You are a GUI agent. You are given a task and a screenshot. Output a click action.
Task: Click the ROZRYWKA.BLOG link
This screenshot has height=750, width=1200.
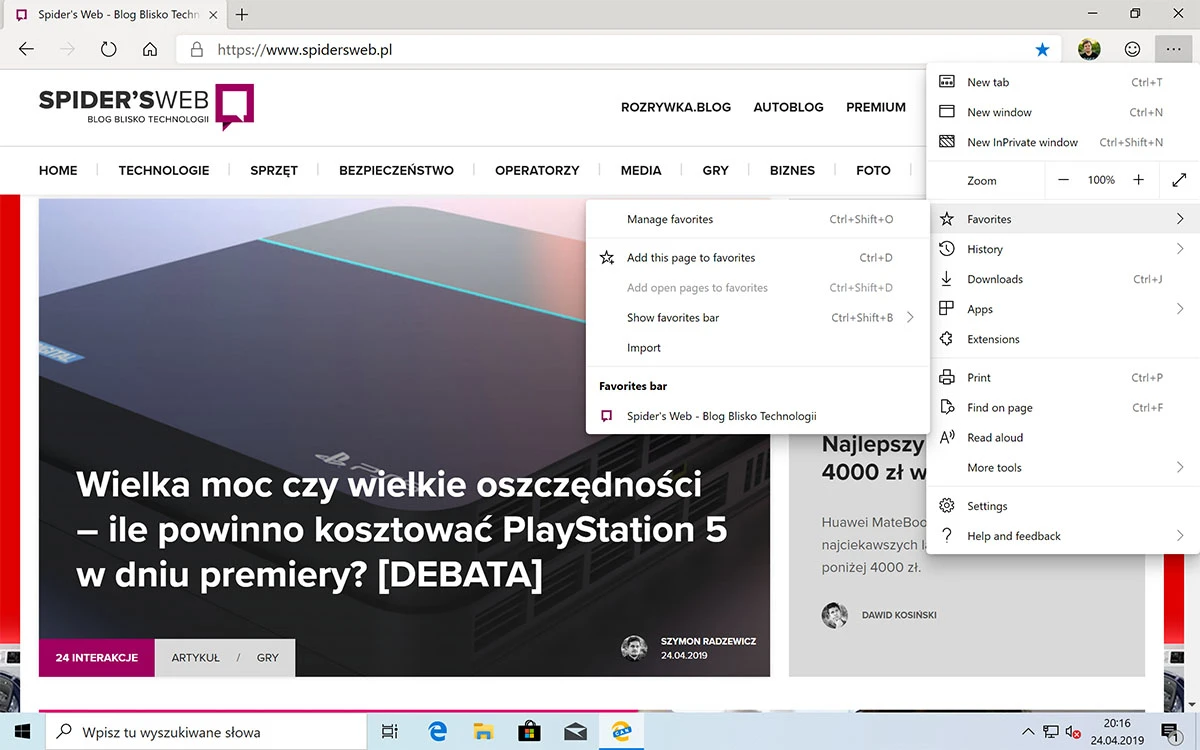tap(676, 107)
